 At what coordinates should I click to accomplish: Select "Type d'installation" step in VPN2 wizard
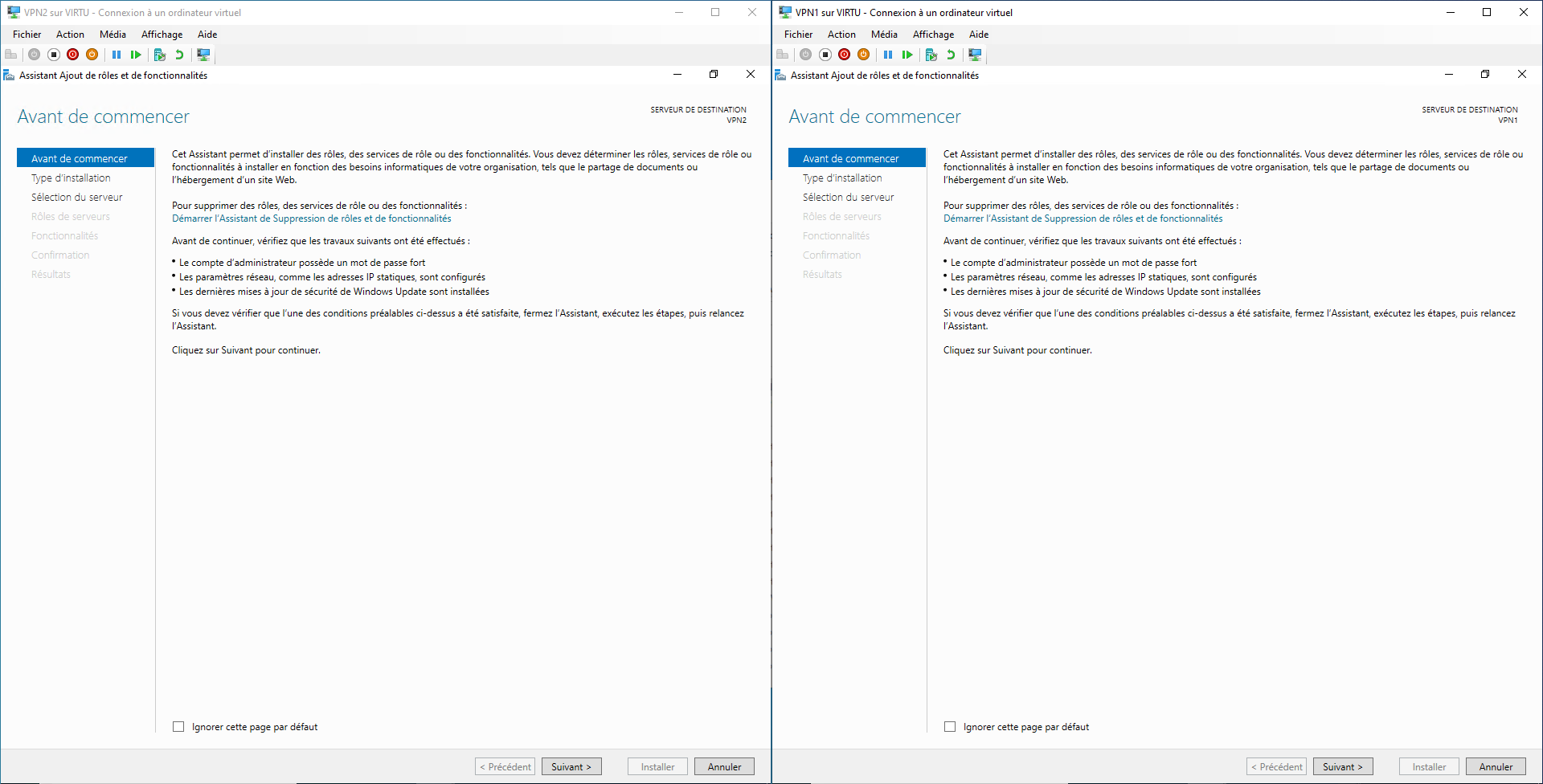click(71, 178)
